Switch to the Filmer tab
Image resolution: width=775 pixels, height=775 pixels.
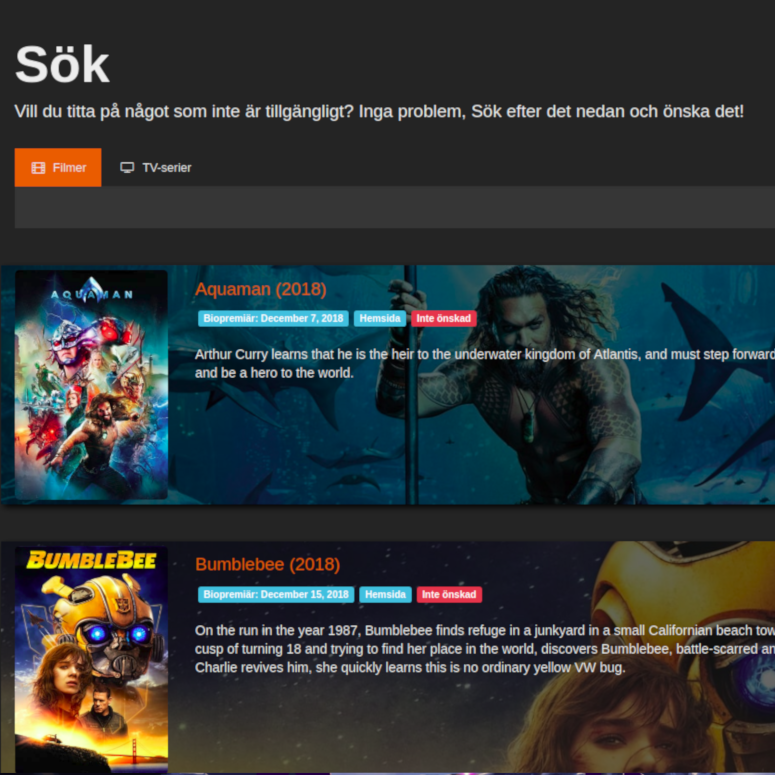(x=58, y=168)
